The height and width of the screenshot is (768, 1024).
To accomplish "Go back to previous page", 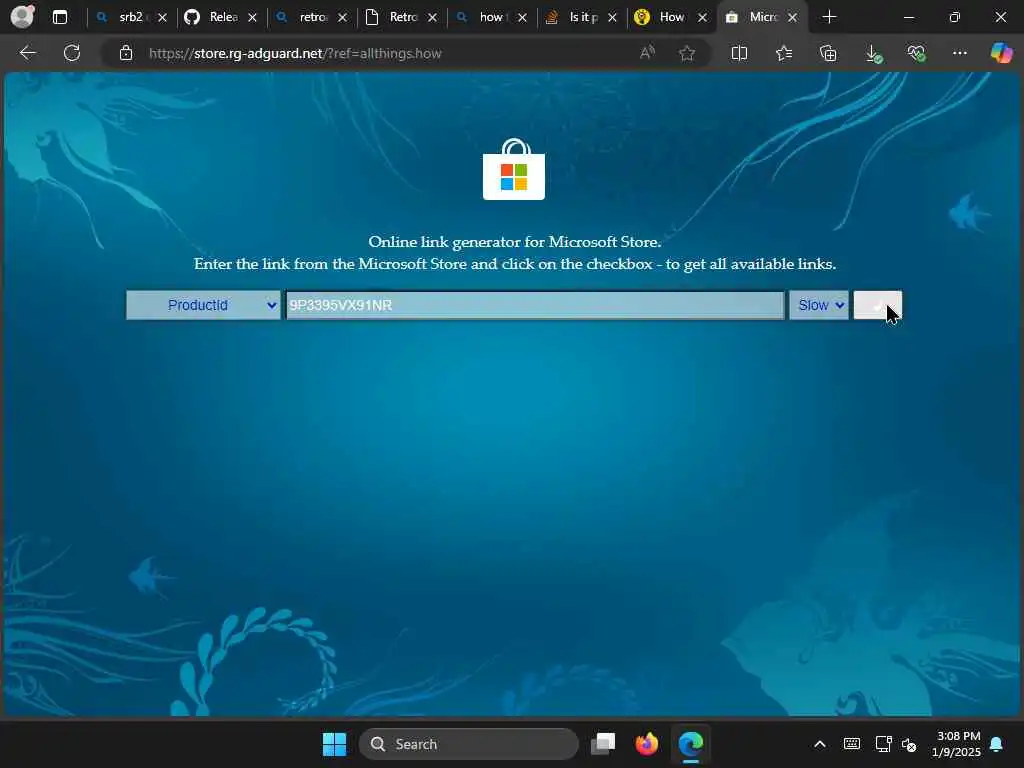I will pos(27,53).
